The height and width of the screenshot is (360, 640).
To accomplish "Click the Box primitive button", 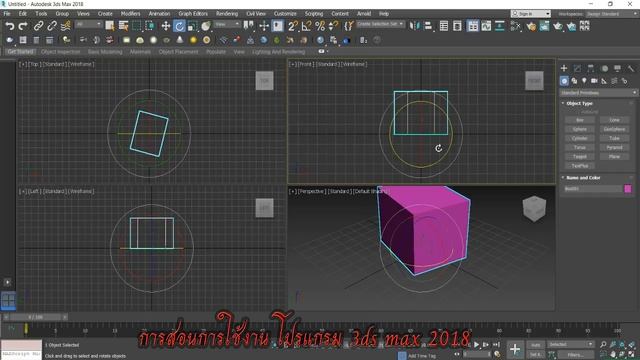I will (x=580, y=120).
